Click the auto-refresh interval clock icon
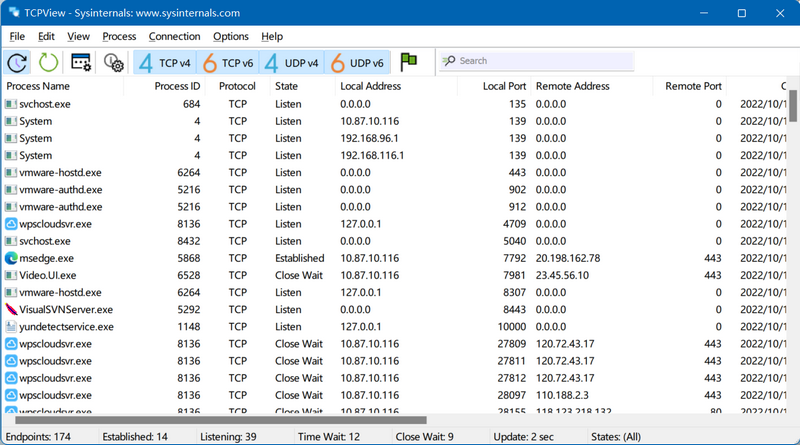 (x=17, y=63)
